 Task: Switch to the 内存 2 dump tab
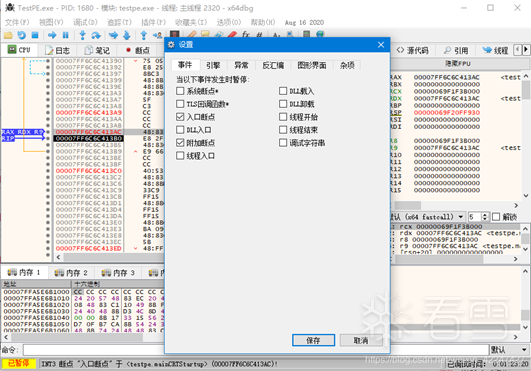71,272
